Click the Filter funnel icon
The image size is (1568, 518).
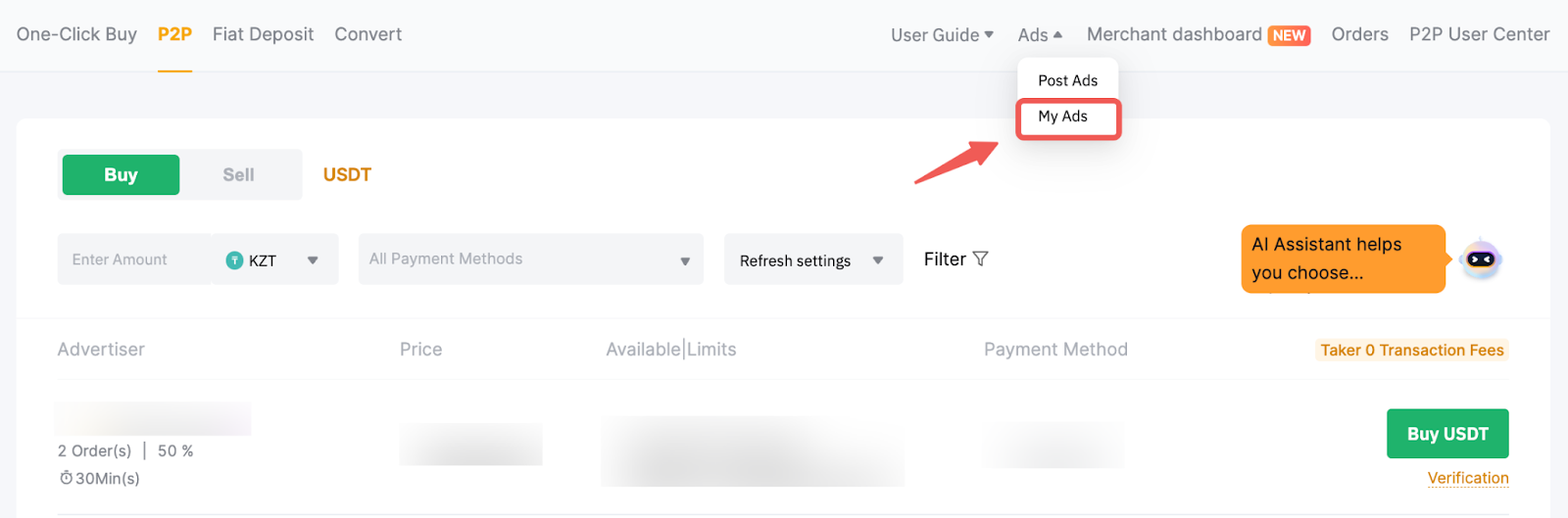pos(981,259)
